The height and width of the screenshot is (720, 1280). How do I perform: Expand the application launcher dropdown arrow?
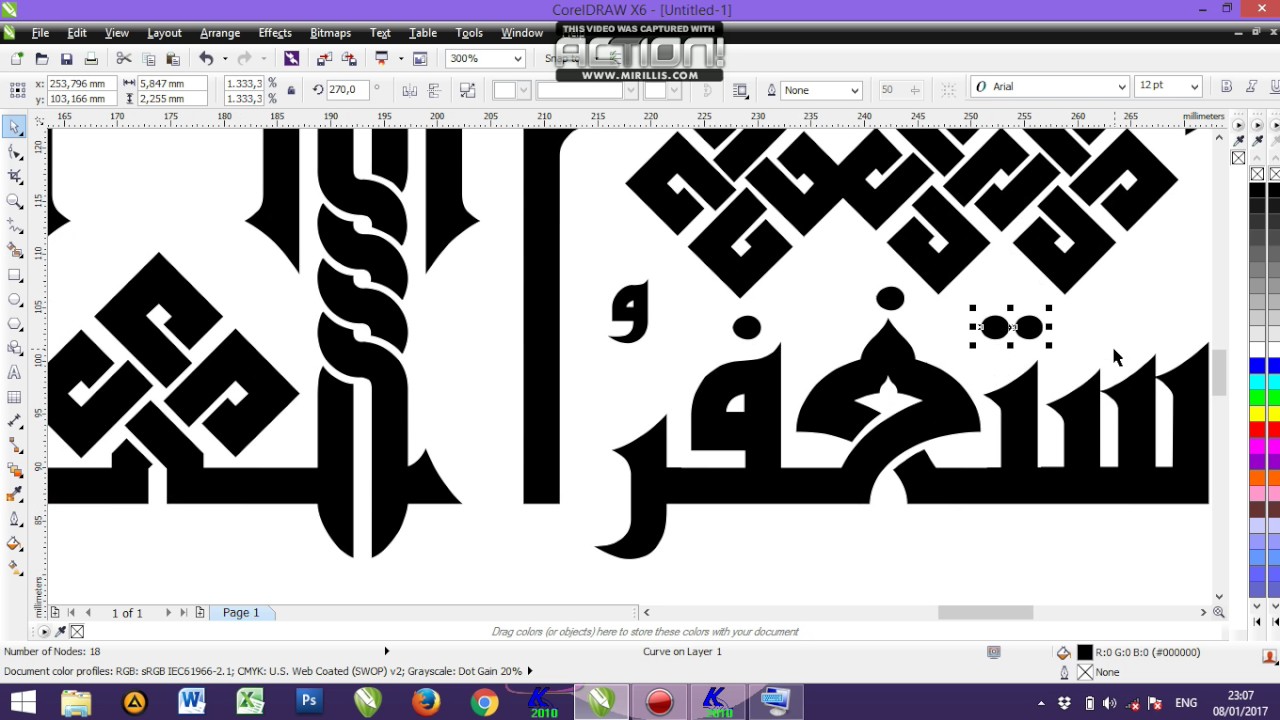tap(401, 59)
